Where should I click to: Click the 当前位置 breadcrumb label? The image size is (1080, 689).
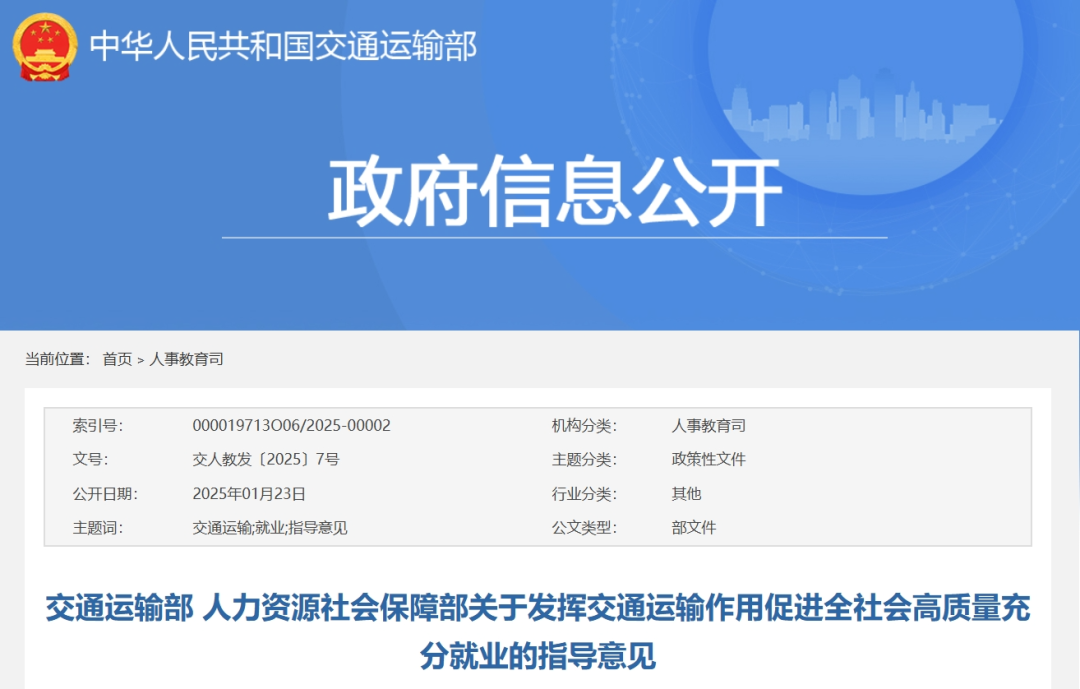(x=56, y=359)
